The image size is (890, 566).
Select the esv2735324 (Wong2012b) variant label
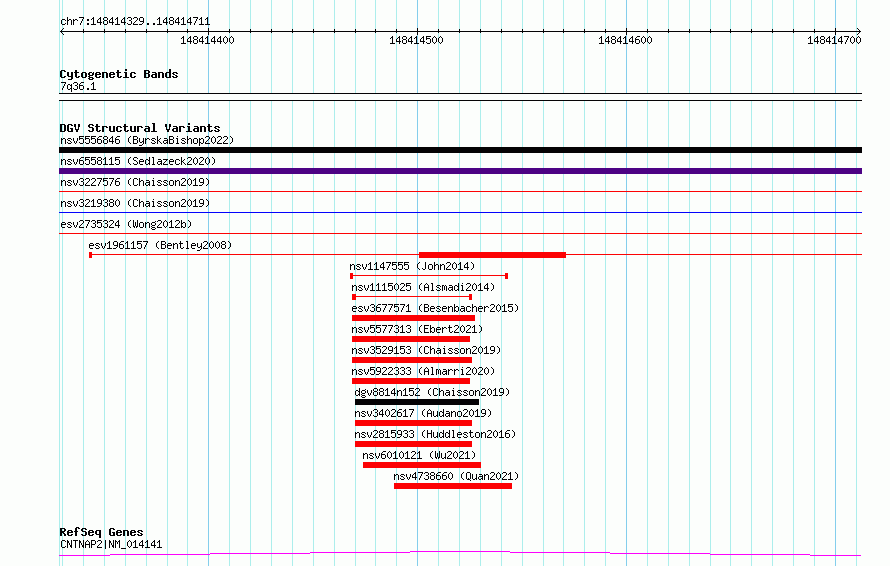click(126, 224)
